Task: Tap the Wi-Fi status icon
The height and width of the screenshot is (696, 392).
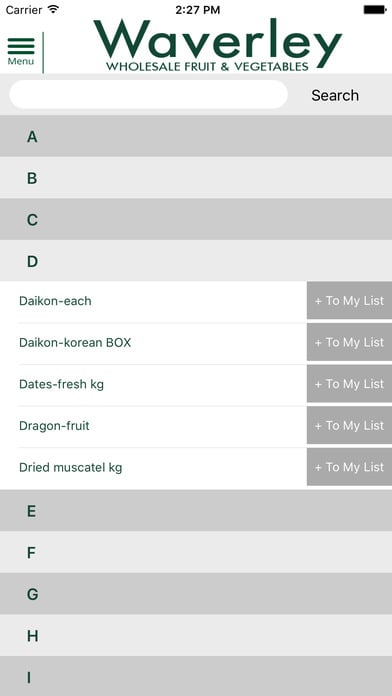Action: click(x=53, y=9)
